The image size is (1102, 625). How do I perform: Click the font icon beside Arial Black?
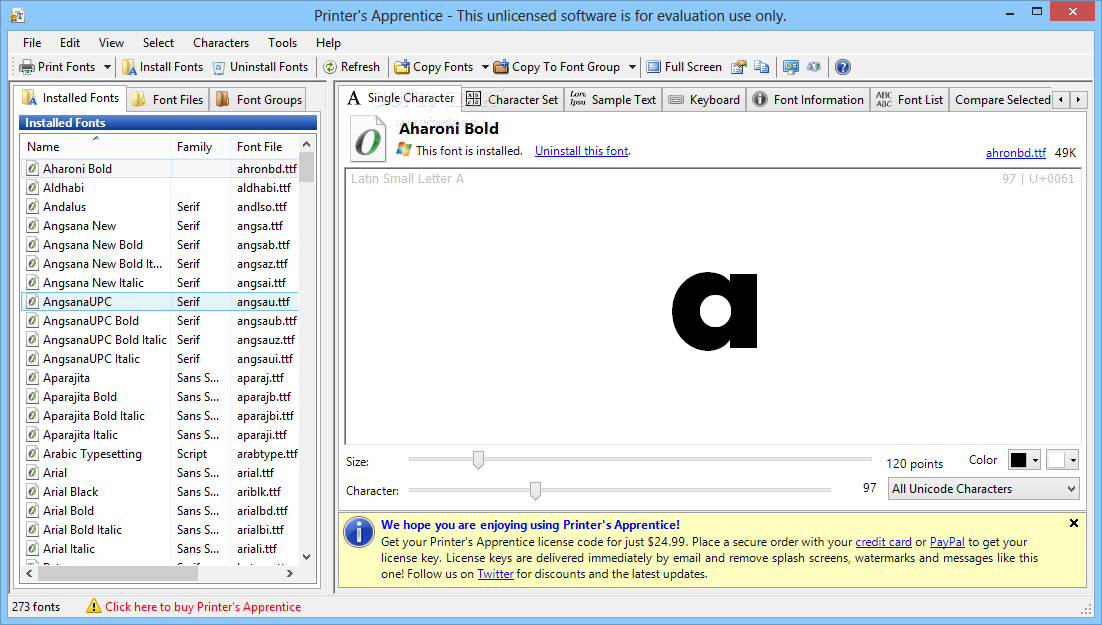(x=32, y=491)
